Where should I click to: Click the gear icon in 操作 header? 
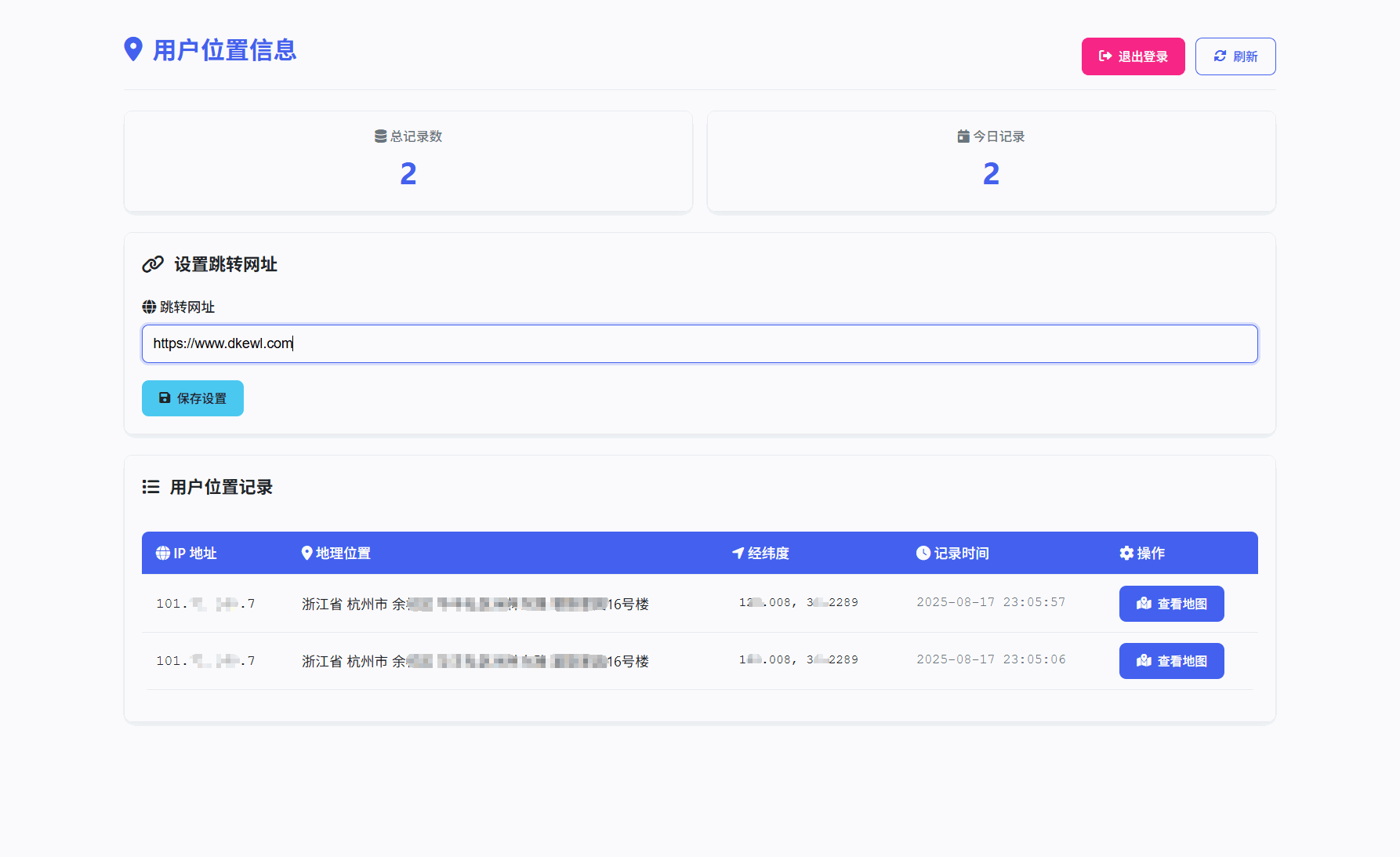click(1126, 553)
